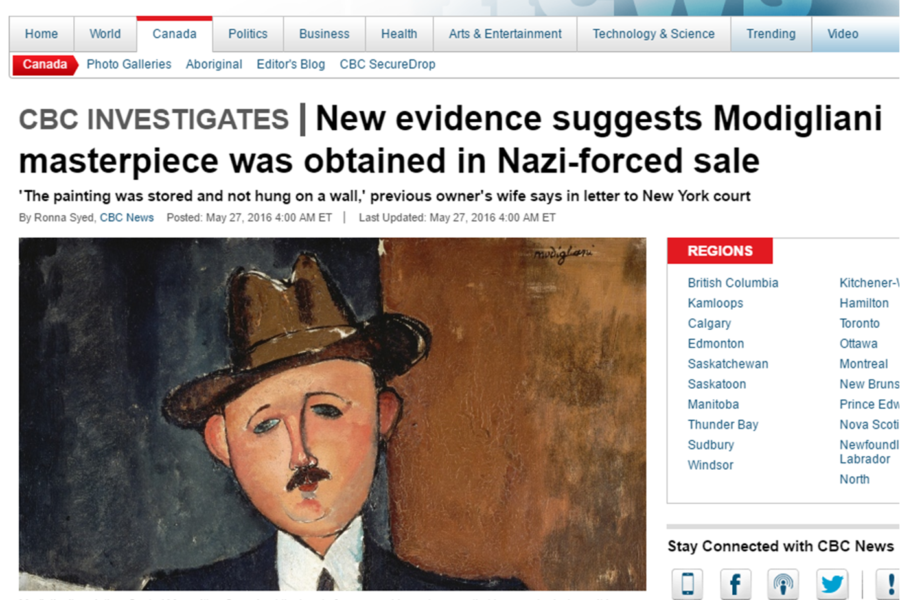Image resolution: width=900 pixels, height=600 pixels.
Task: Go to the Home tab
Action: click(41, 34)
